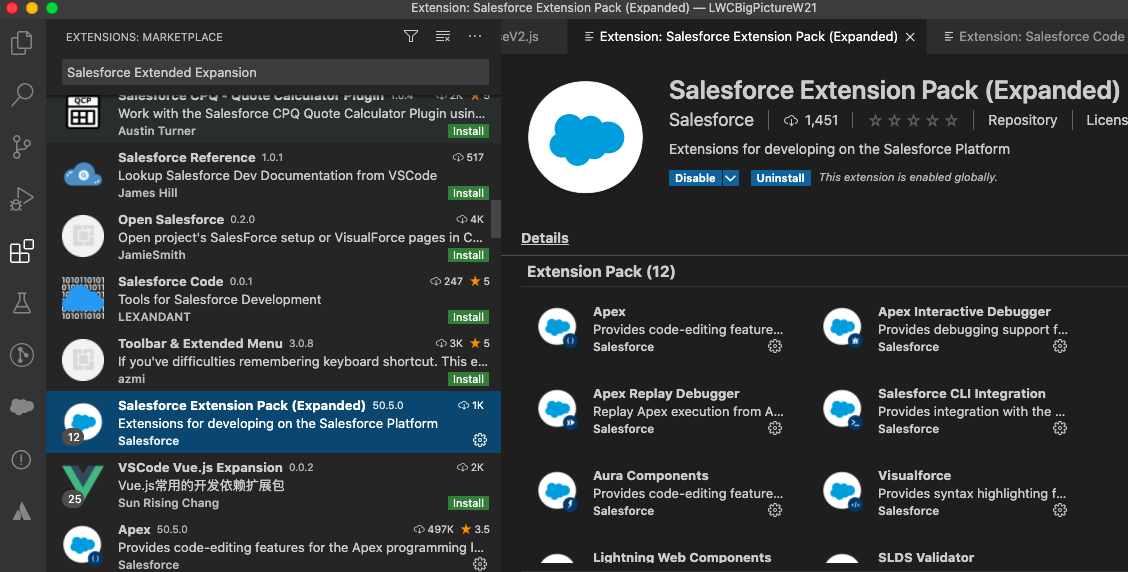
Task: Open the Test beaker view
Action: [21, 303]
